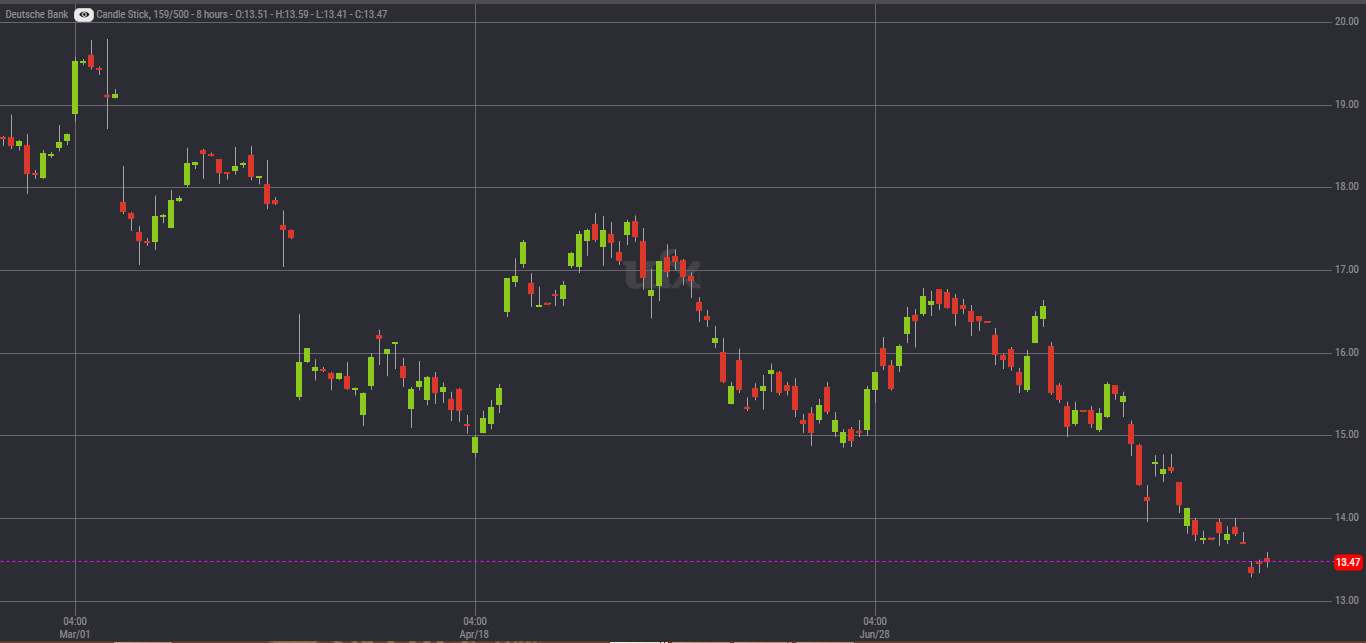Click the 17.00 price axis label
Image resolution: width=1366 pixels, height=643 pixels.
tap(1347, 270)
